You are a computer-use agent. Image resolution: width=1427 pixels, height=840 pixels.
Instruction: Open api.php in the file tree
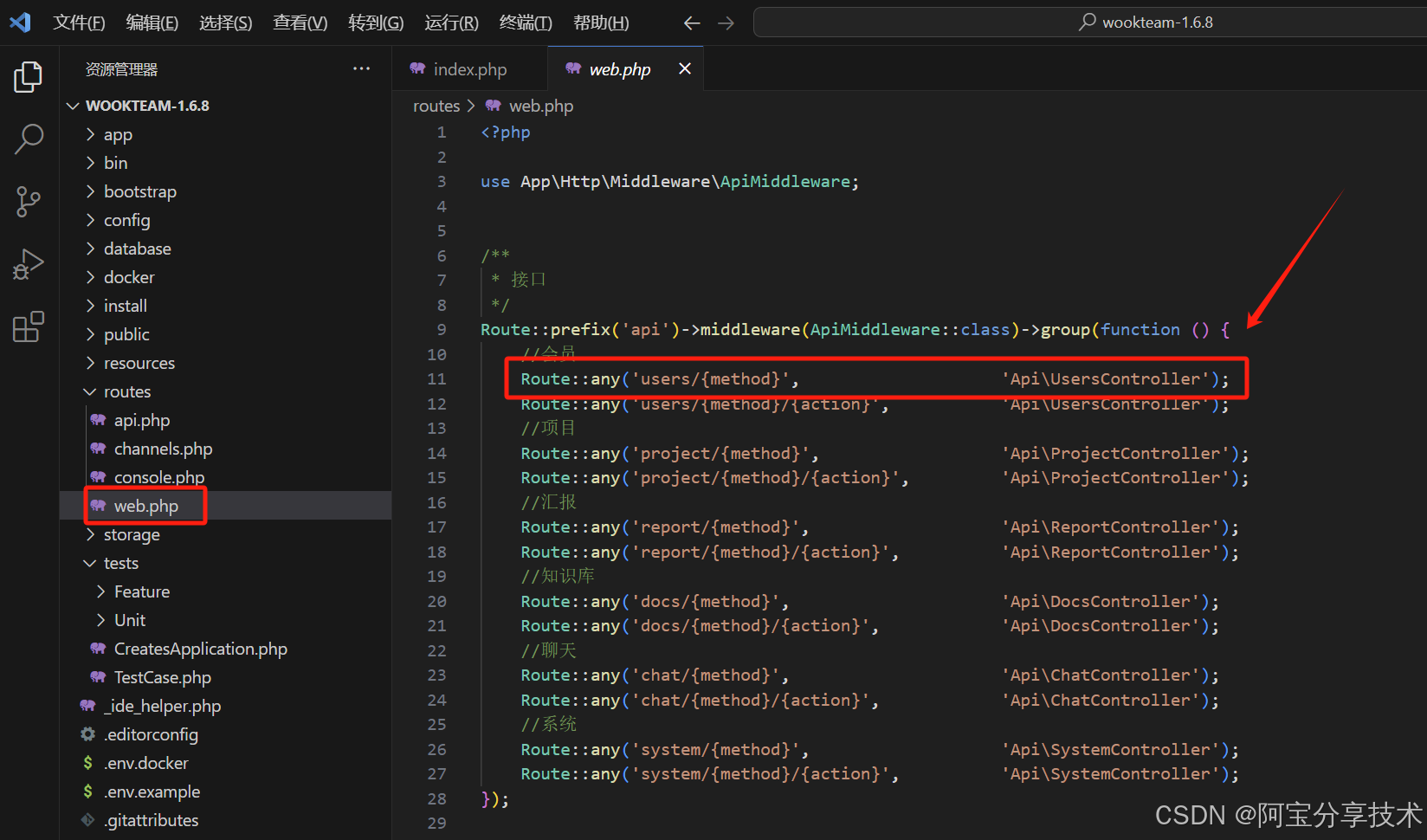pos(225,420)
